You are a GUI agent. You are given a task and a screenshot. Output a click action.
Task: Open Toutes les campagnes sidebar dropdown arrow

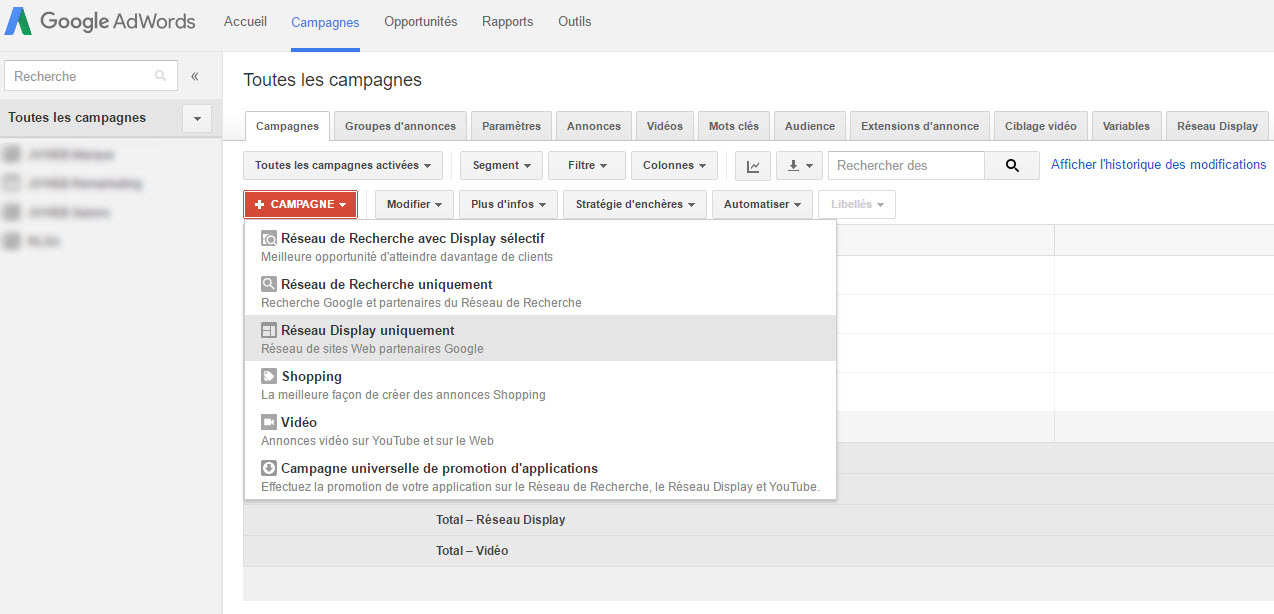[197, 118]
